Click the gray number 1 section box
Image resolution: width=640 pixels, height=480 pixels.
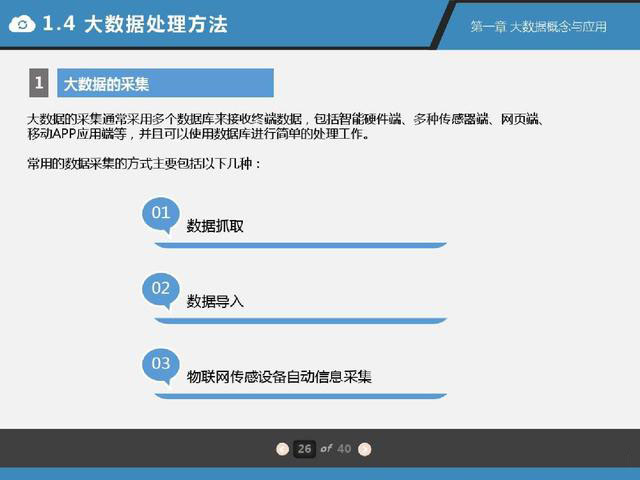(38, 83)
